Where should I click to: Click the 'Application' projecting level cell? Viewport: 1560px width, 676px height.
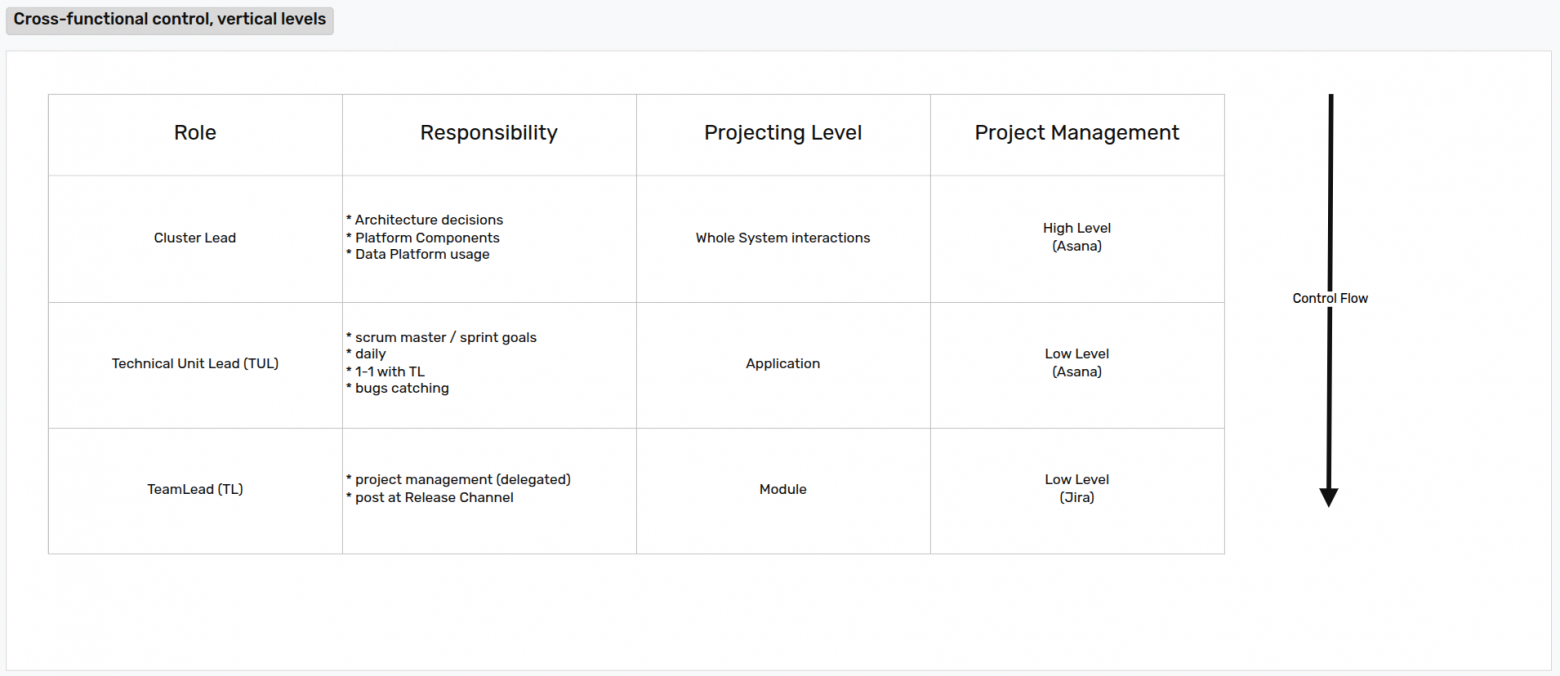(x=783, y=364)
